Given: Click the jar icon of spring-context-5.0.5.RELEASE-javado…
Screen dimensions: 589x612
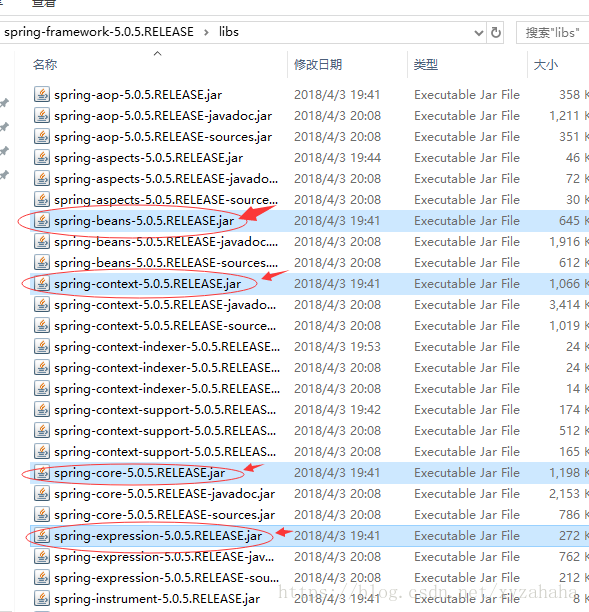Looking at the screenshot, I should click(42, 305).
